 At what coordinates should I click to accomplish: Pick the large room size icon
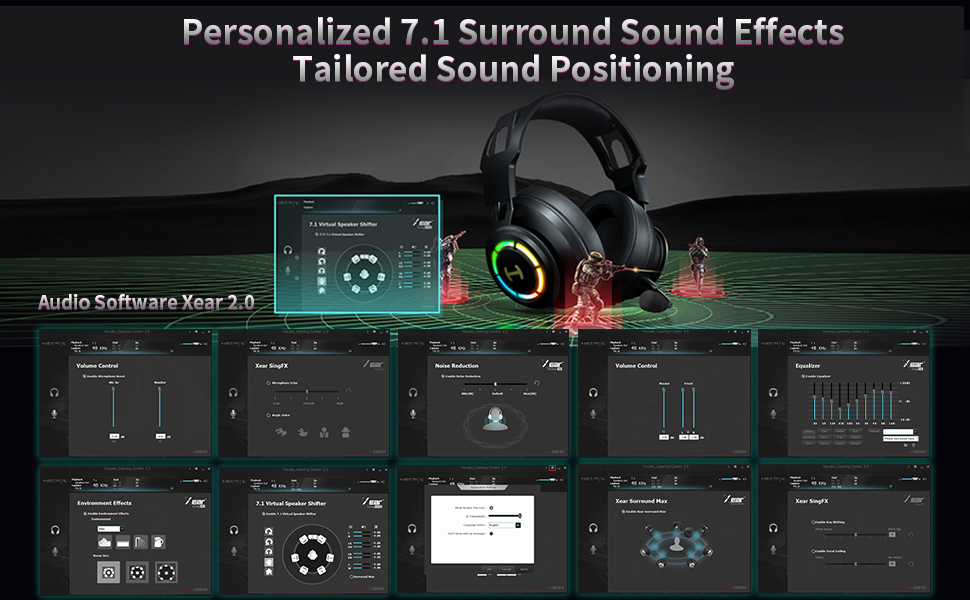166,572
